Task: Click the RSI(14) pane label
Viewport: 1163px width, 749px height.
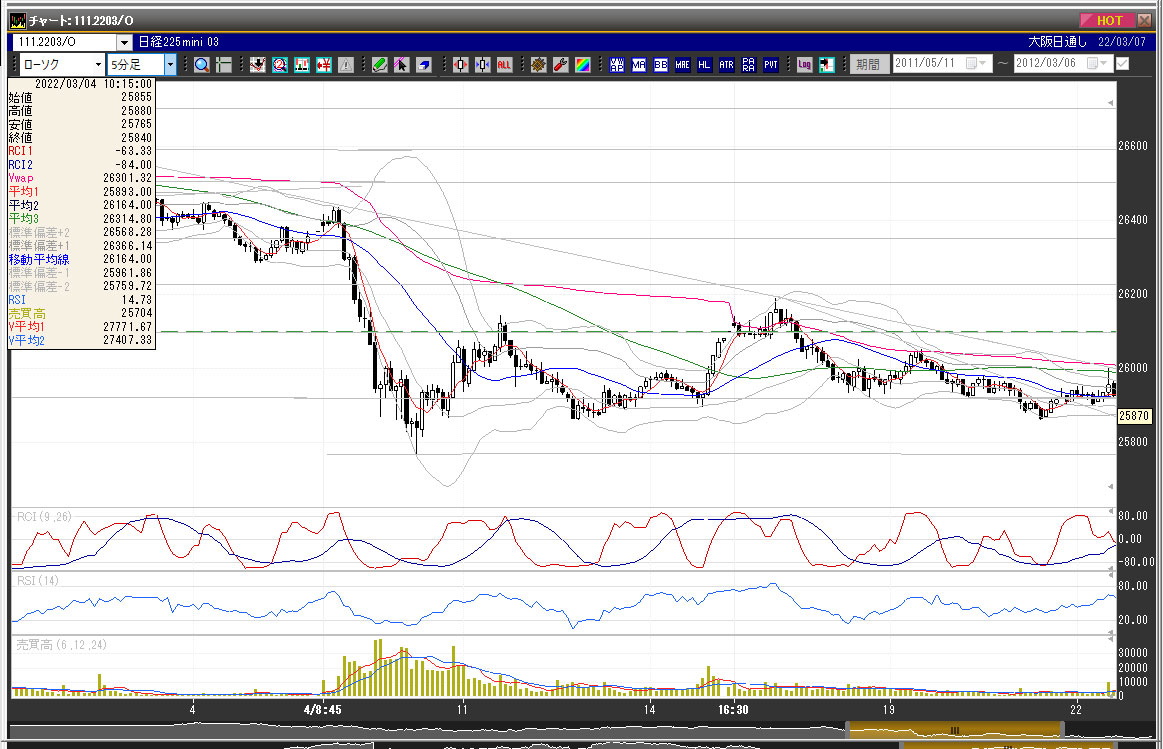Action: [x=38, y=581]
